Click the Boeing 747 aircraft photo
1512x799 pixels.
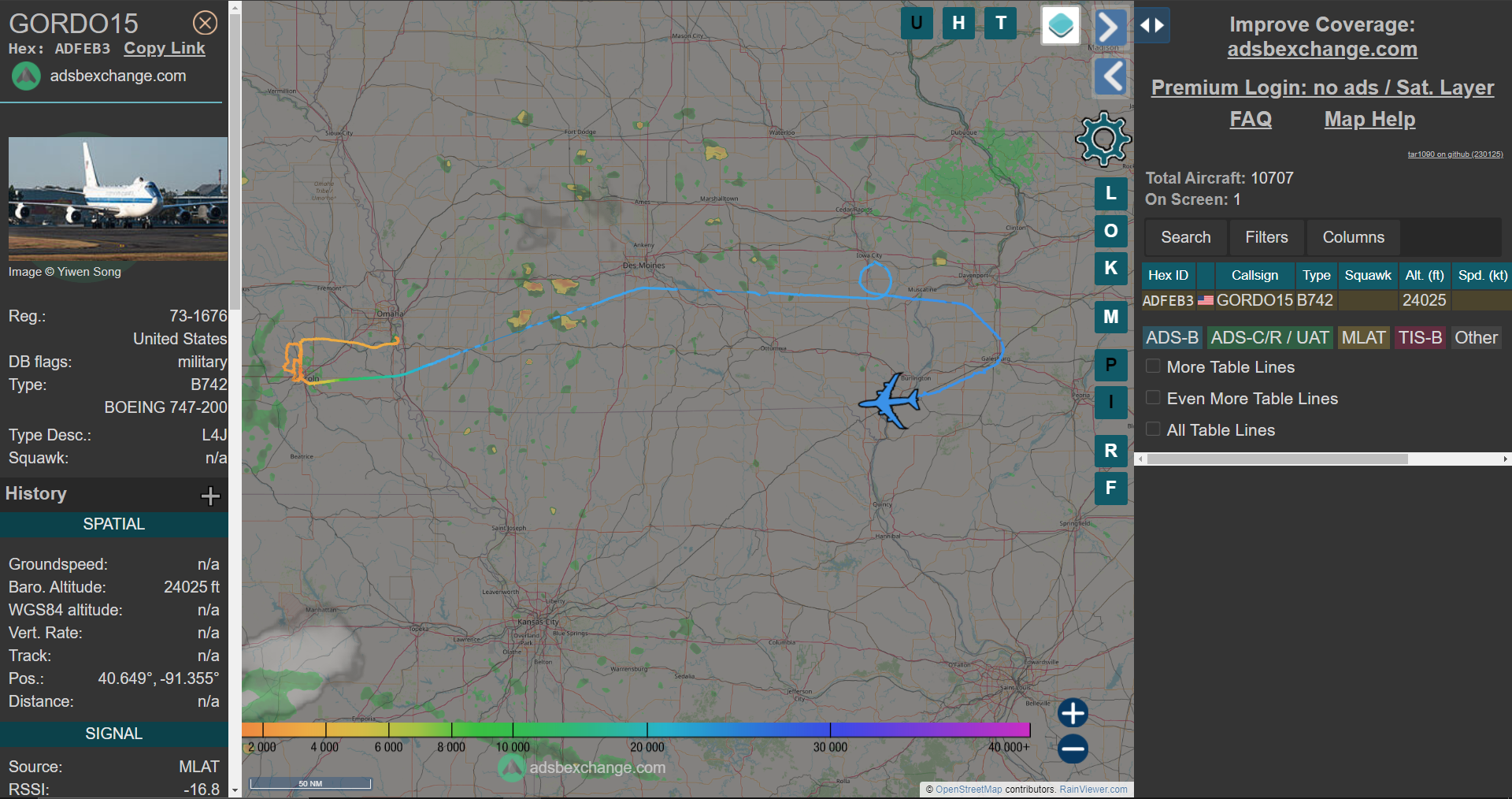coord(118,199)
